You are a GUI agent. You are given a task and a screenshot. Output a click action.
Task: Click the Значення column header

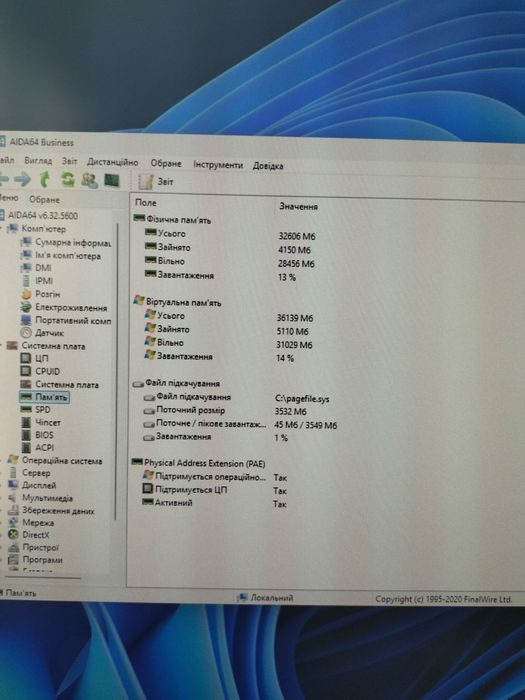coord(298,207)
